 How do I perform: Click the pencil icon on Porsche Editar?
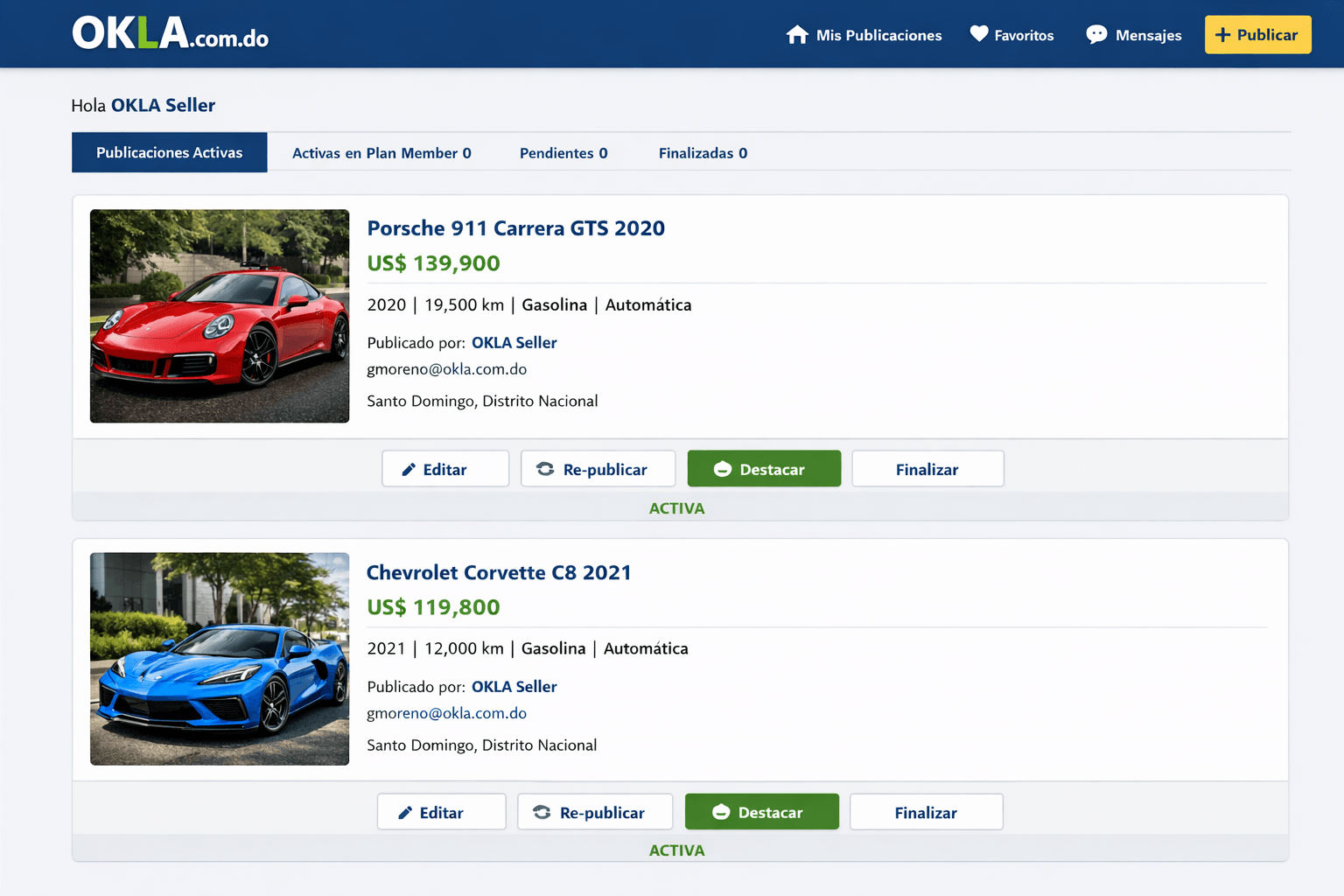click(x=409, y=470)
